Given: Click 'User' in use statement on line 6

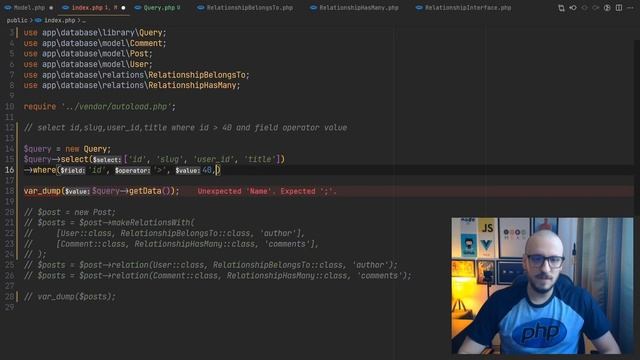Looking at the screenshot, I should click(x=139, y=64).
